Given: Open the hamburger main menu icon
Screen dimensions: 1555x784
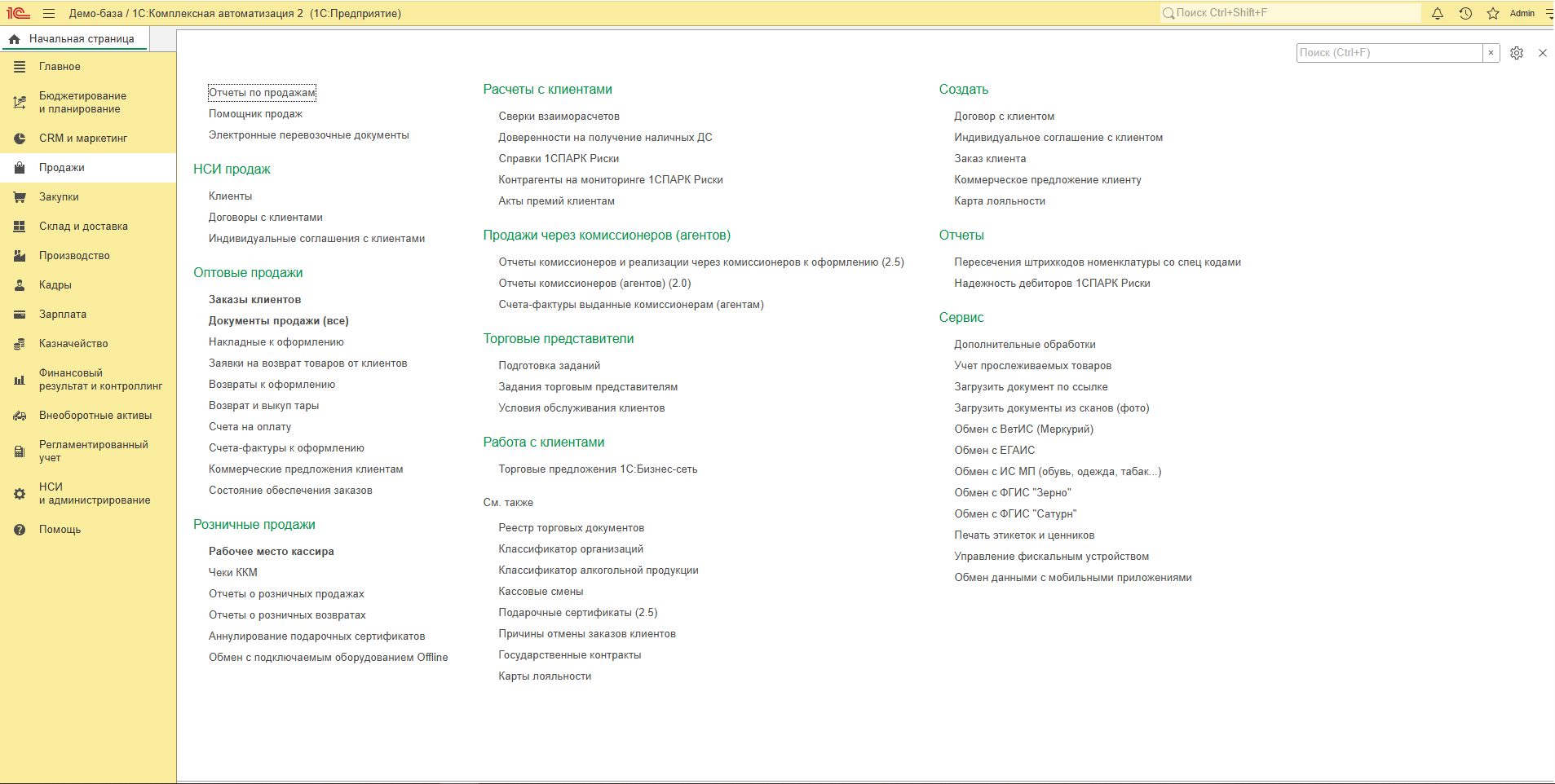Looking at the screenshot, I should tap(49, 13).
